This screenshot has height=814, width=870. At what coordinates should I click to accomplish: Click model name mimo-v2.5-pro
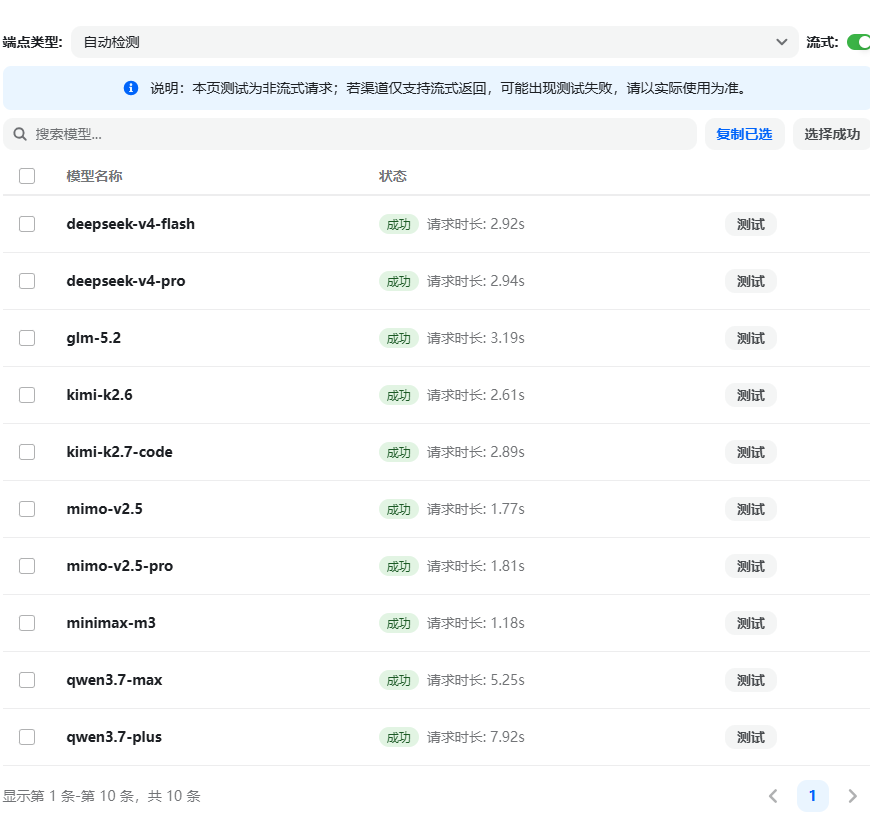pos(120,566)
